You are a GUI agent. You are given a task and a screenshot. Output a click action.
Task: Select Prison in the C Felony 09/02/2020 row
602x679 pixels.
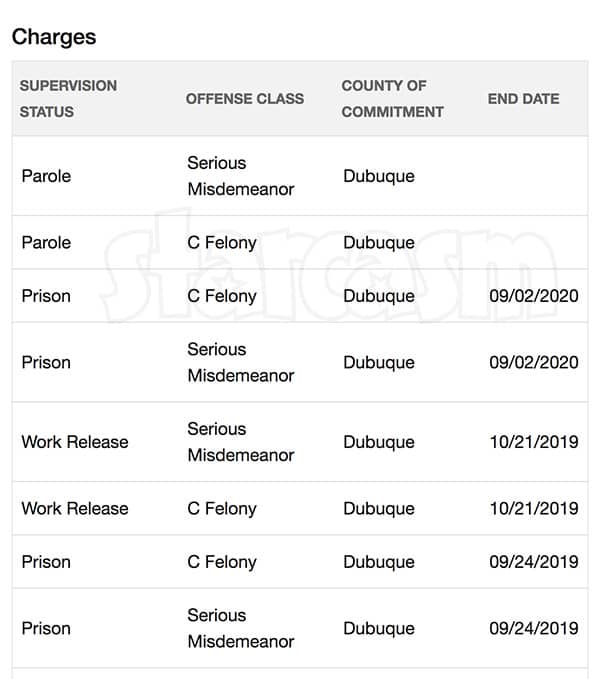(x=46, y=296)
